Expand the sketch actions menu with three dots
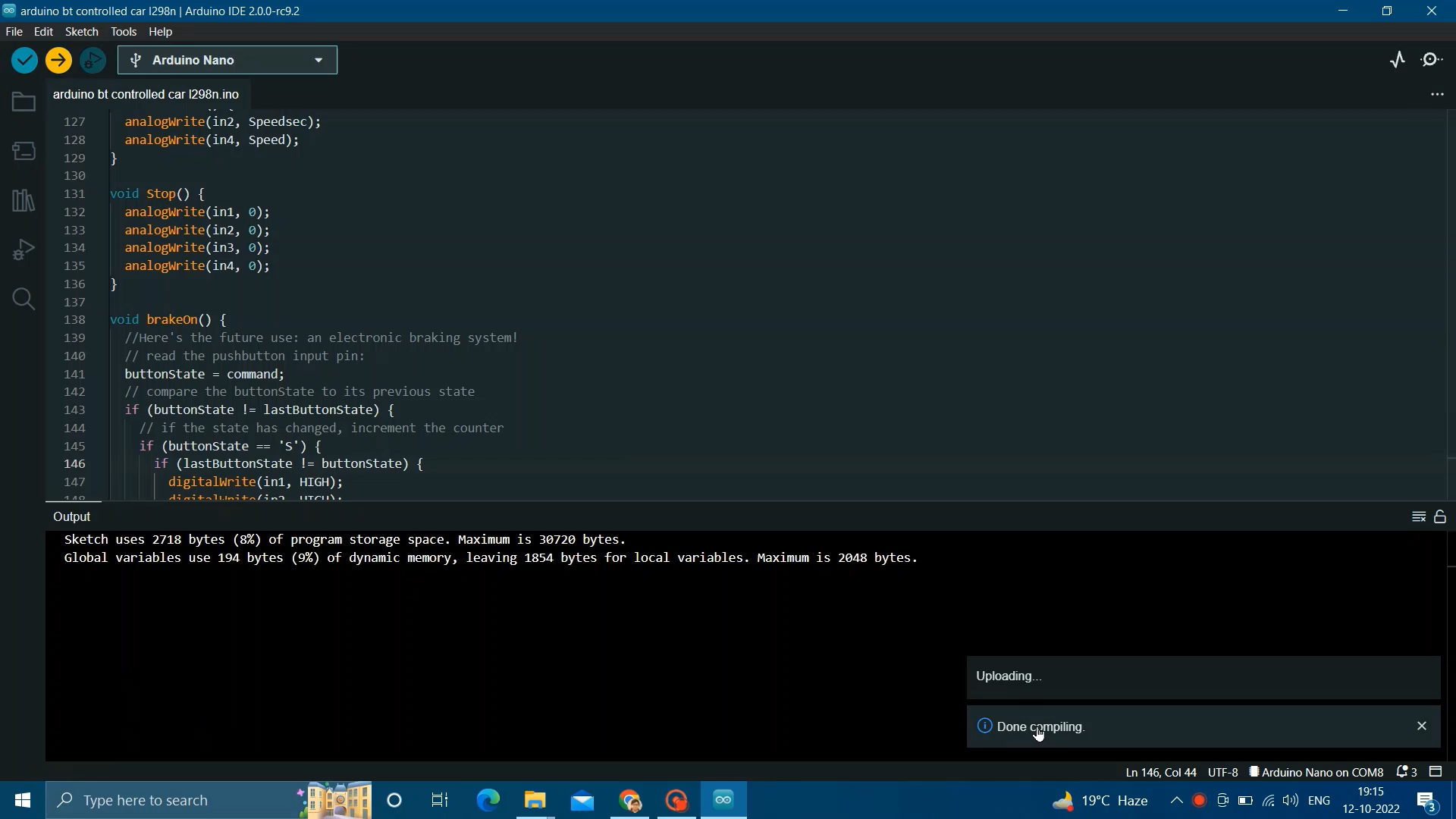 [1437, 94]
